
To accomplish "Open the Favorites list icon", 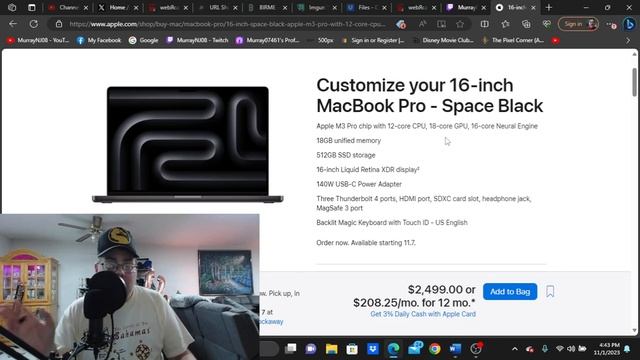I will tap(505, 24).
